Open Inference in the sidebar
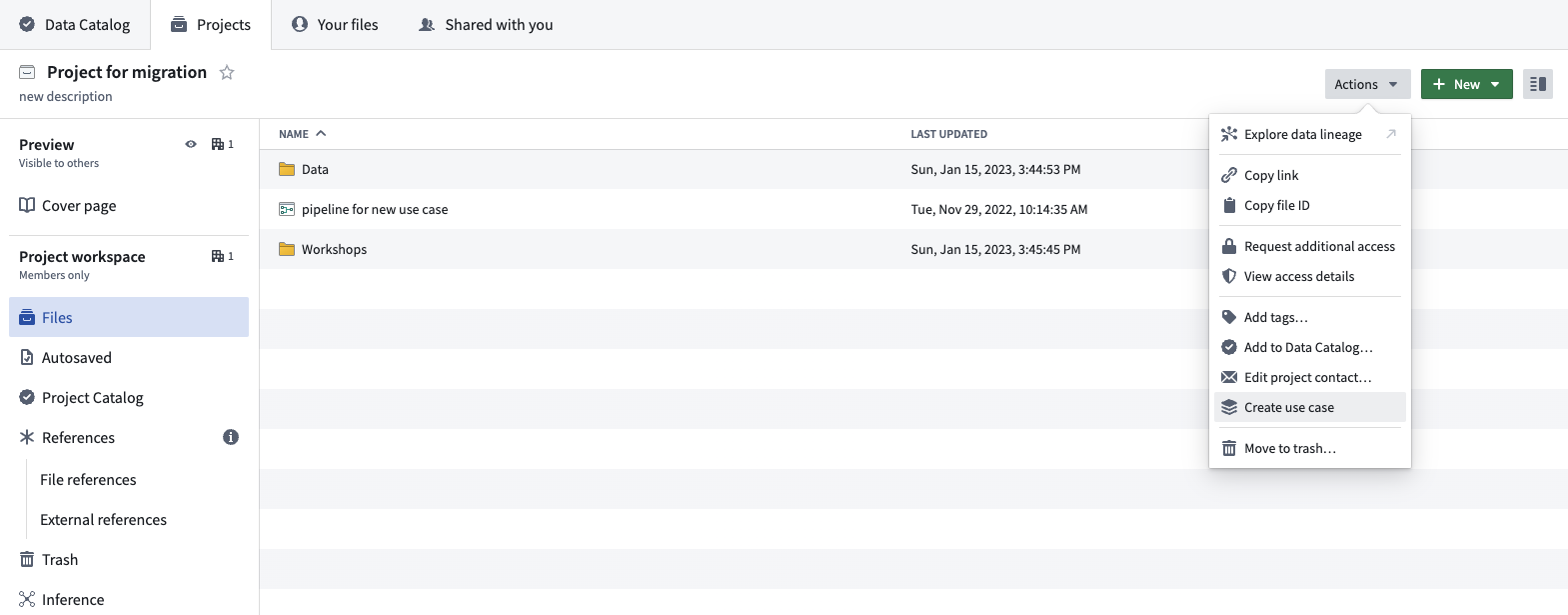This screenshot has height=615, width=1568. coord(129,599)
